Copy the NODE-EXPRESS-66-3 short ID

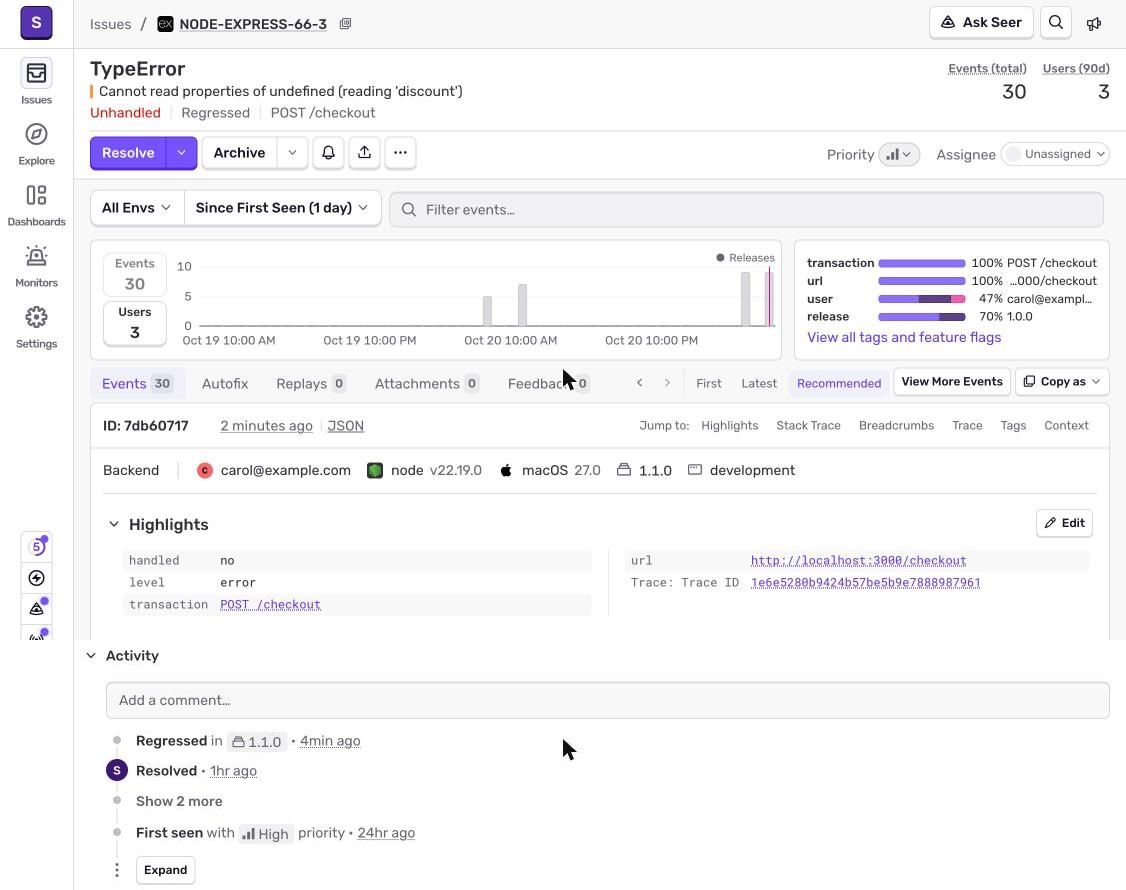pyautogui.click(x=345, y=24)
